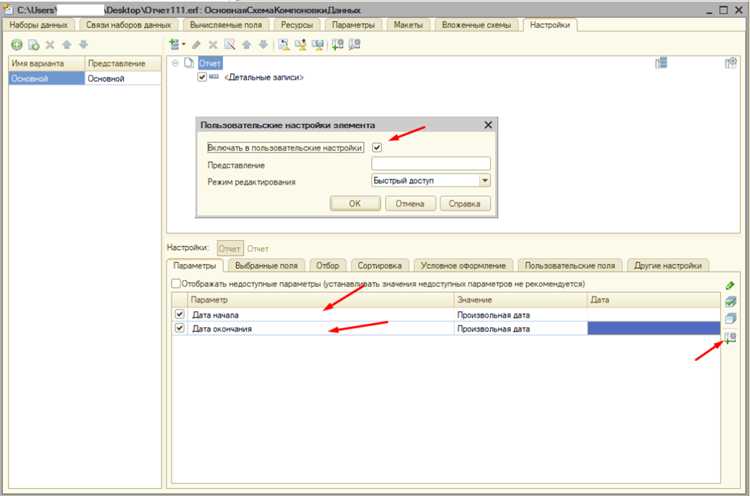750x496 pixels.
Task: Toggle the Детальные записи checkbox
Action: [x=202, y=77]
